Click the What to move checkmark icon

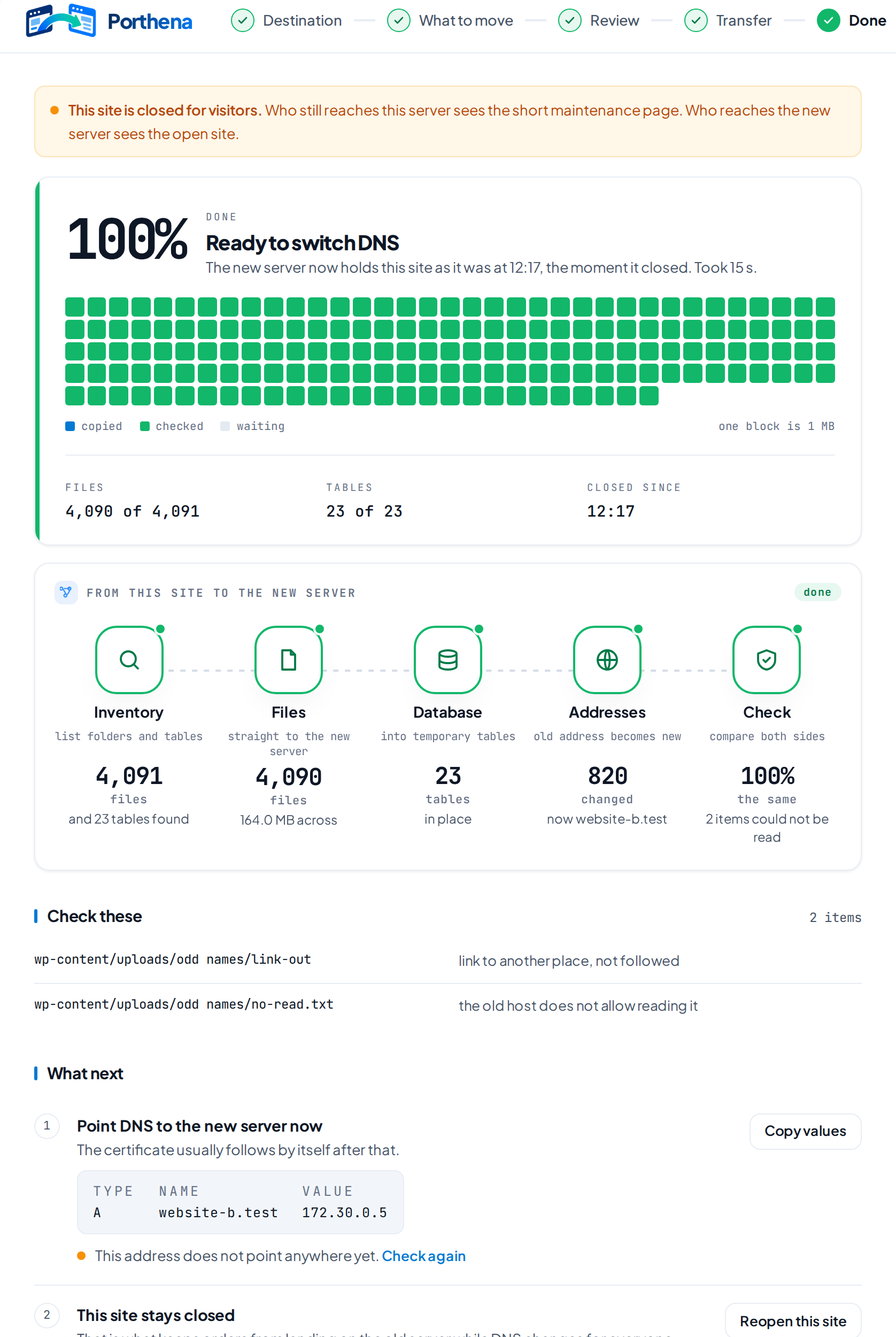click(x=399, y=20)
